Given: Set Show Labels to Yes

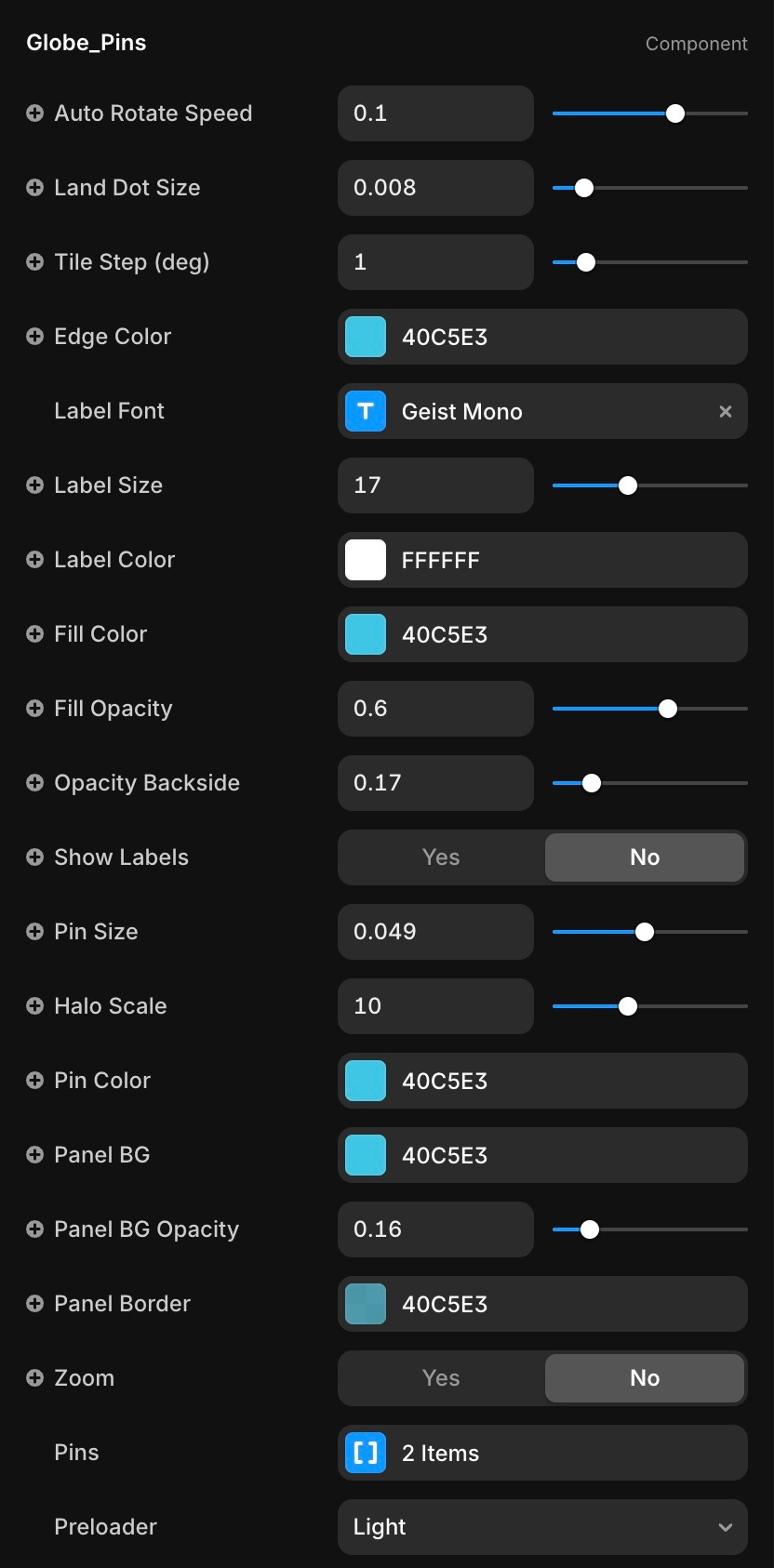Looking at the screenshot, I should pyautogui.click(x=441, y=857).
